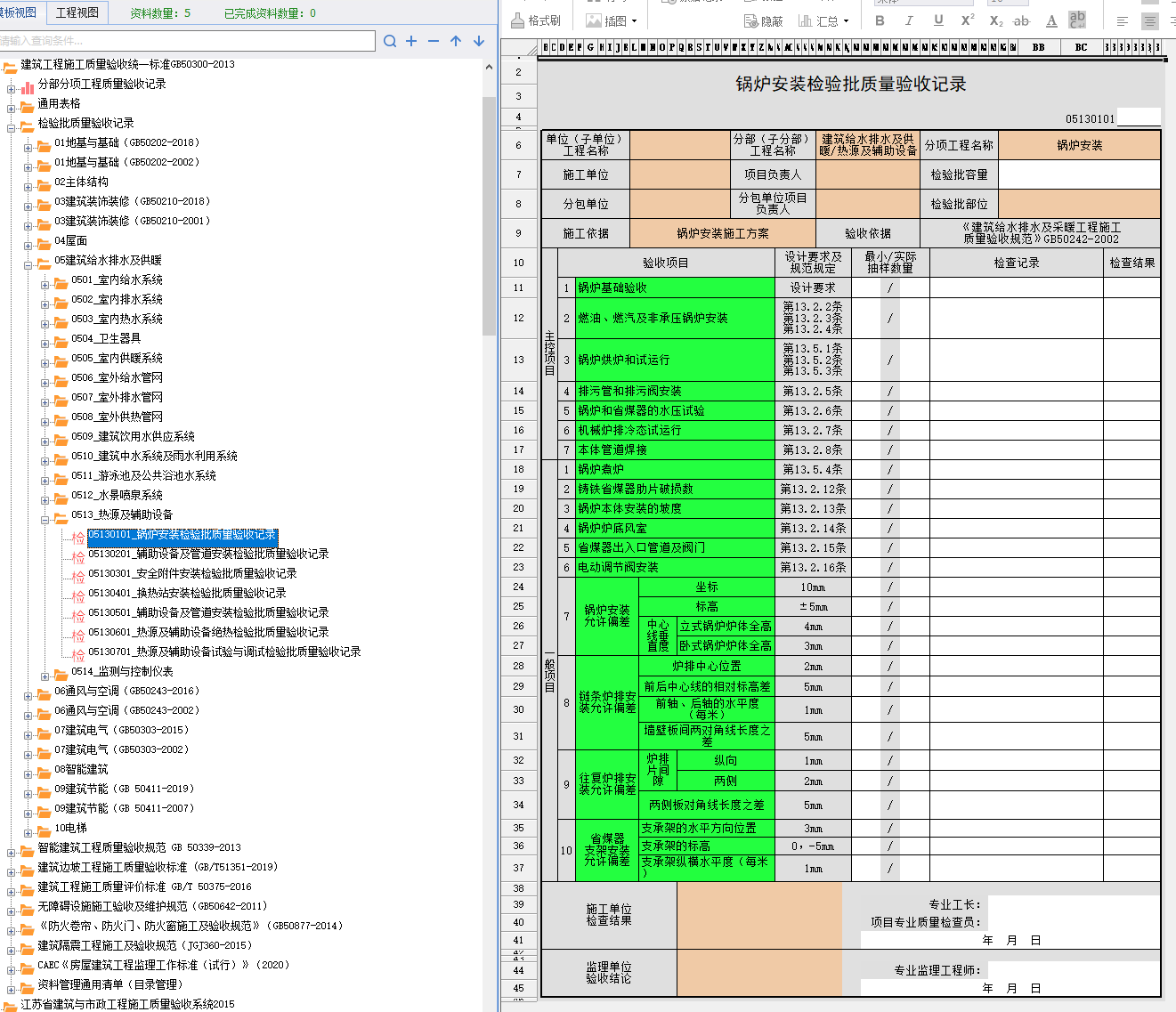Center align text
The width and height of the screenshot is (1176, 1012).
coord(1150,20)
